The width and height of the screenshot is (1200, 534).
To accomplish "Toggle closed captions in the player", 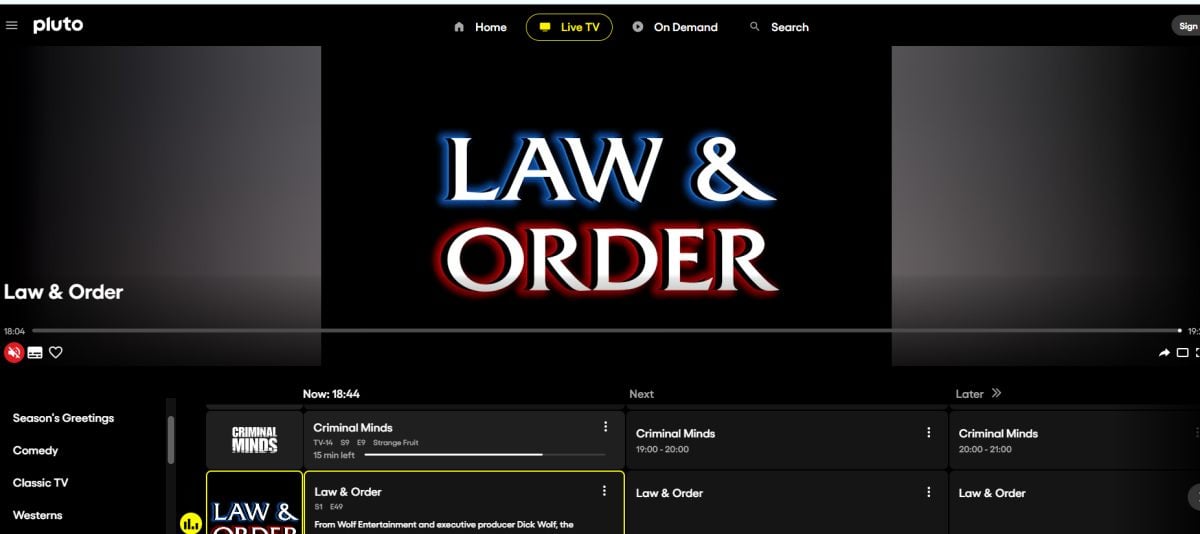I will pyautogui.click(x=35, y=353).
